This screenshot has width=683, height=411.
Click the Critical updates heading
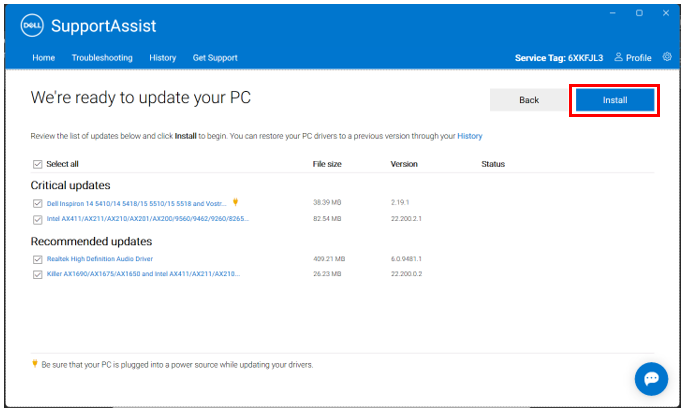70,185
